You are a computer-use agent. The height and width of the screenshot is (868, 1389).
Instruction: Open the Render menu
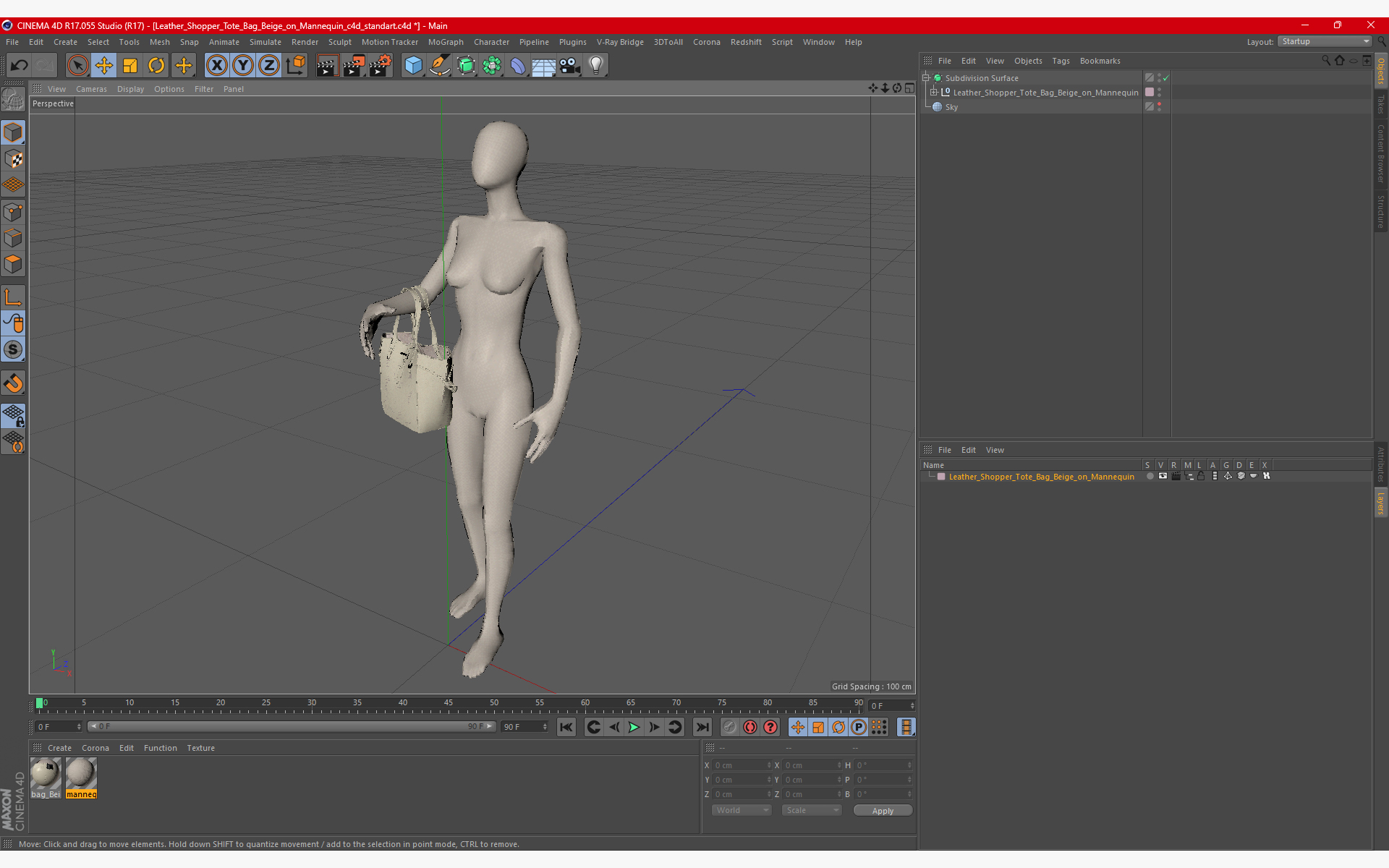click(305, 42)
